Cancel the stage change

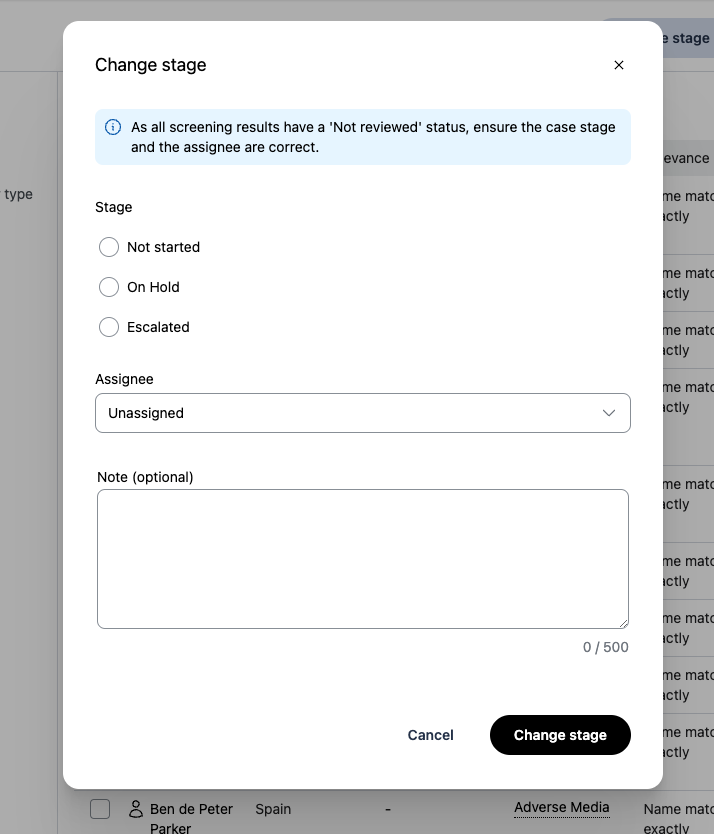point(430,735)
